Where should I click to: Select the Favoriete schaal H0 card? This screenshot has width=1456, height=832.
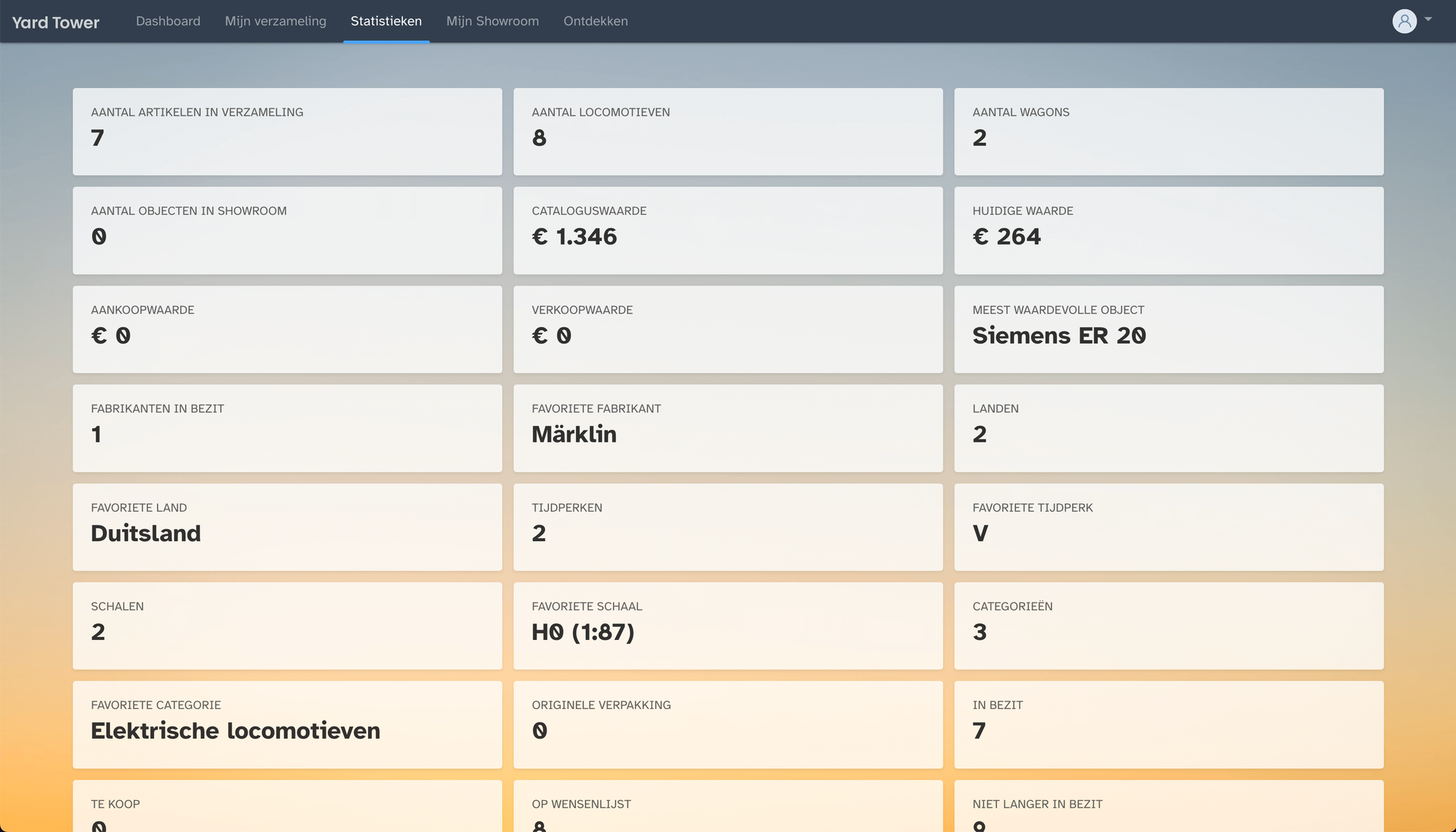pos(728,626)
